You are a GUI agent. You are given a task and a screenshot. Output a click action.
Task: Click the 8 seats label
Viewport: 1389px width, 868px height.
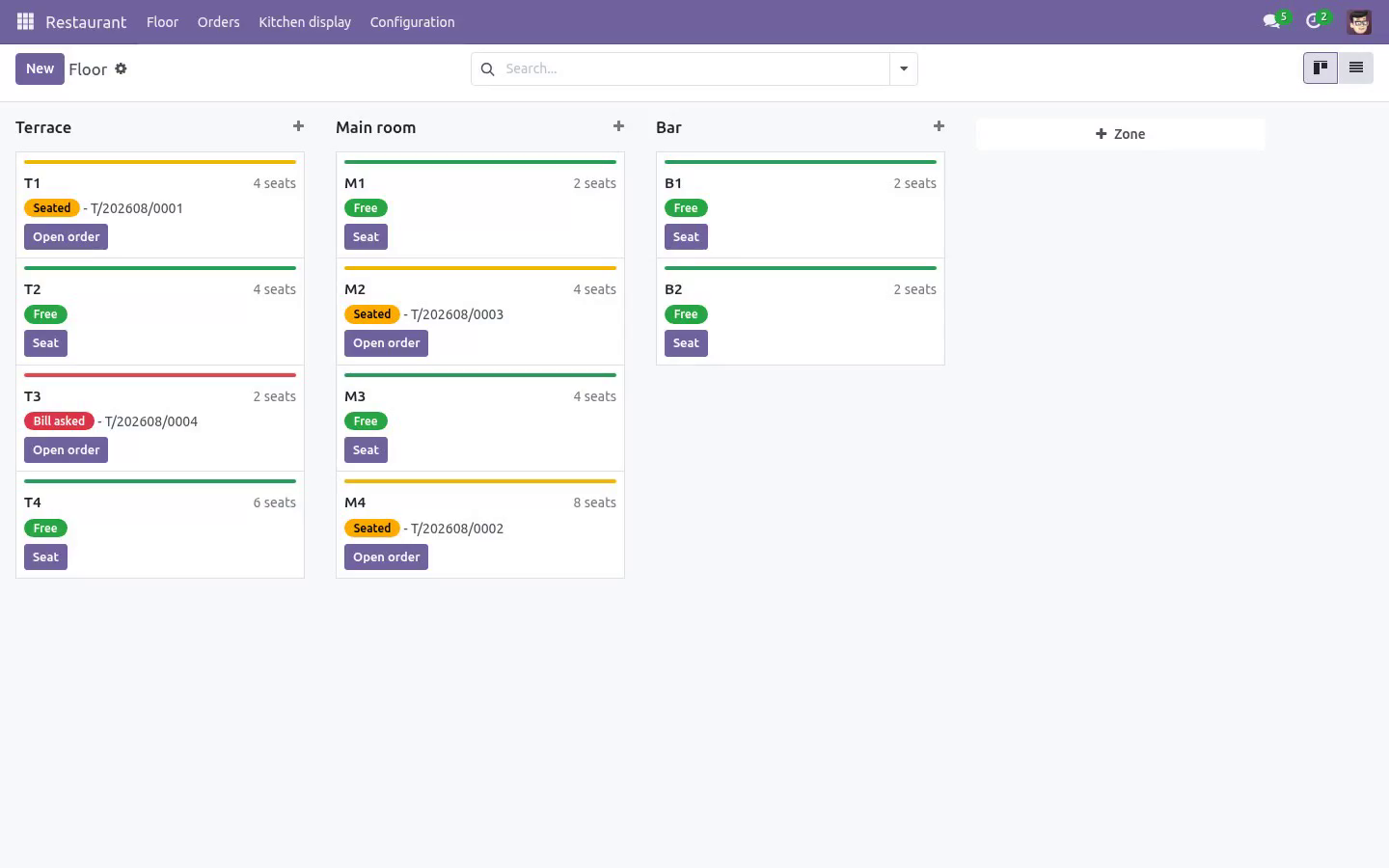click(594, 502)
